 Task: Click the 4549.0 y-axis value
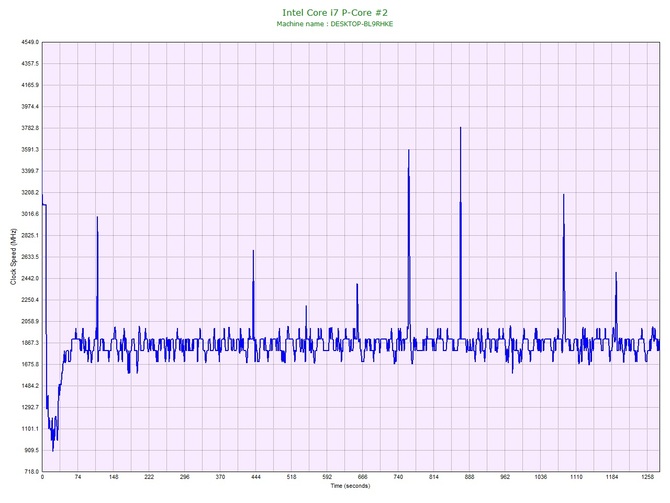pyautogui.click(x=30, y=42)
